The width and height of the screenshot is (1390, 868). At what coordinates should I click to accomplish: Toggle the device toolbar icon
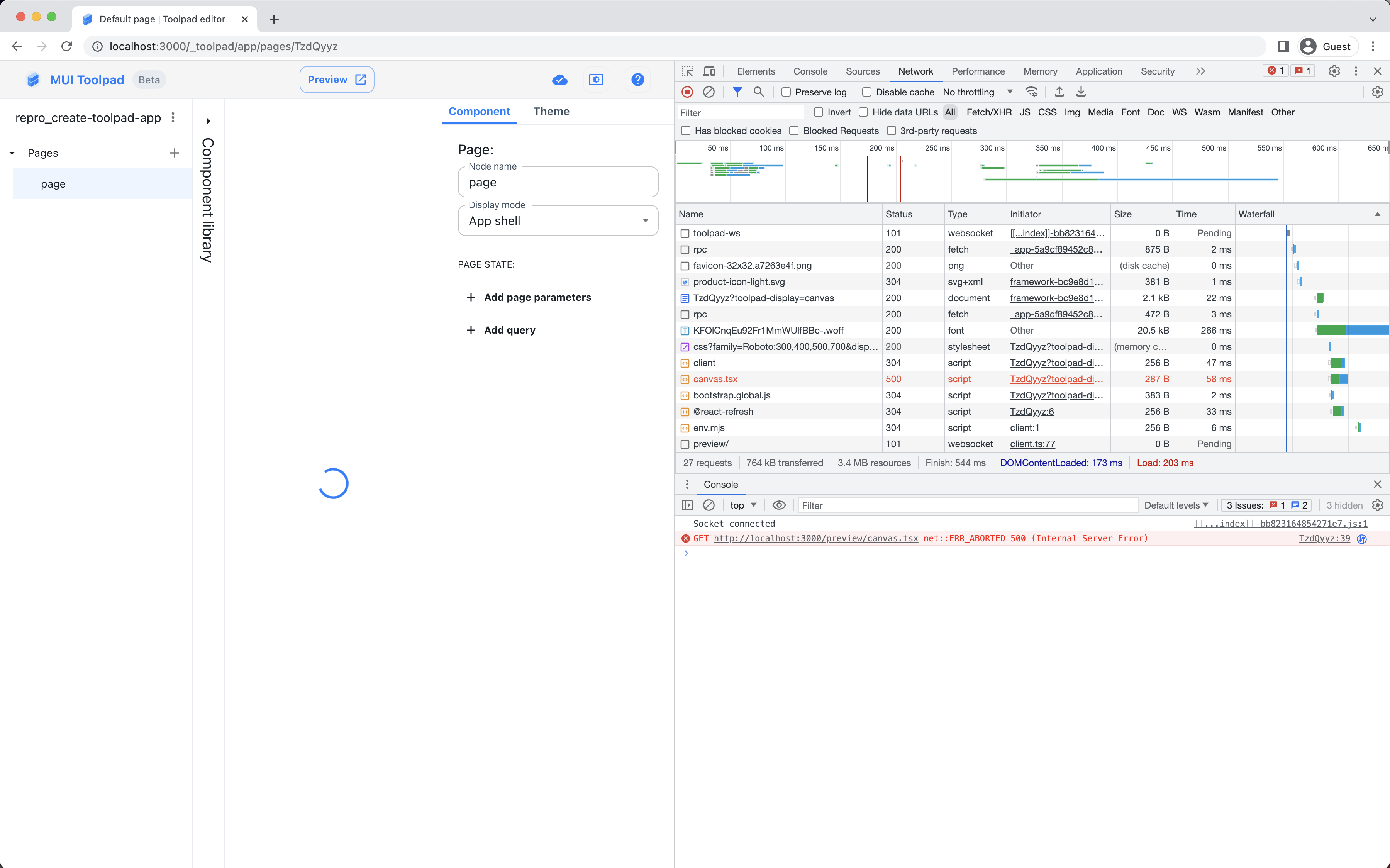(709, 71)
